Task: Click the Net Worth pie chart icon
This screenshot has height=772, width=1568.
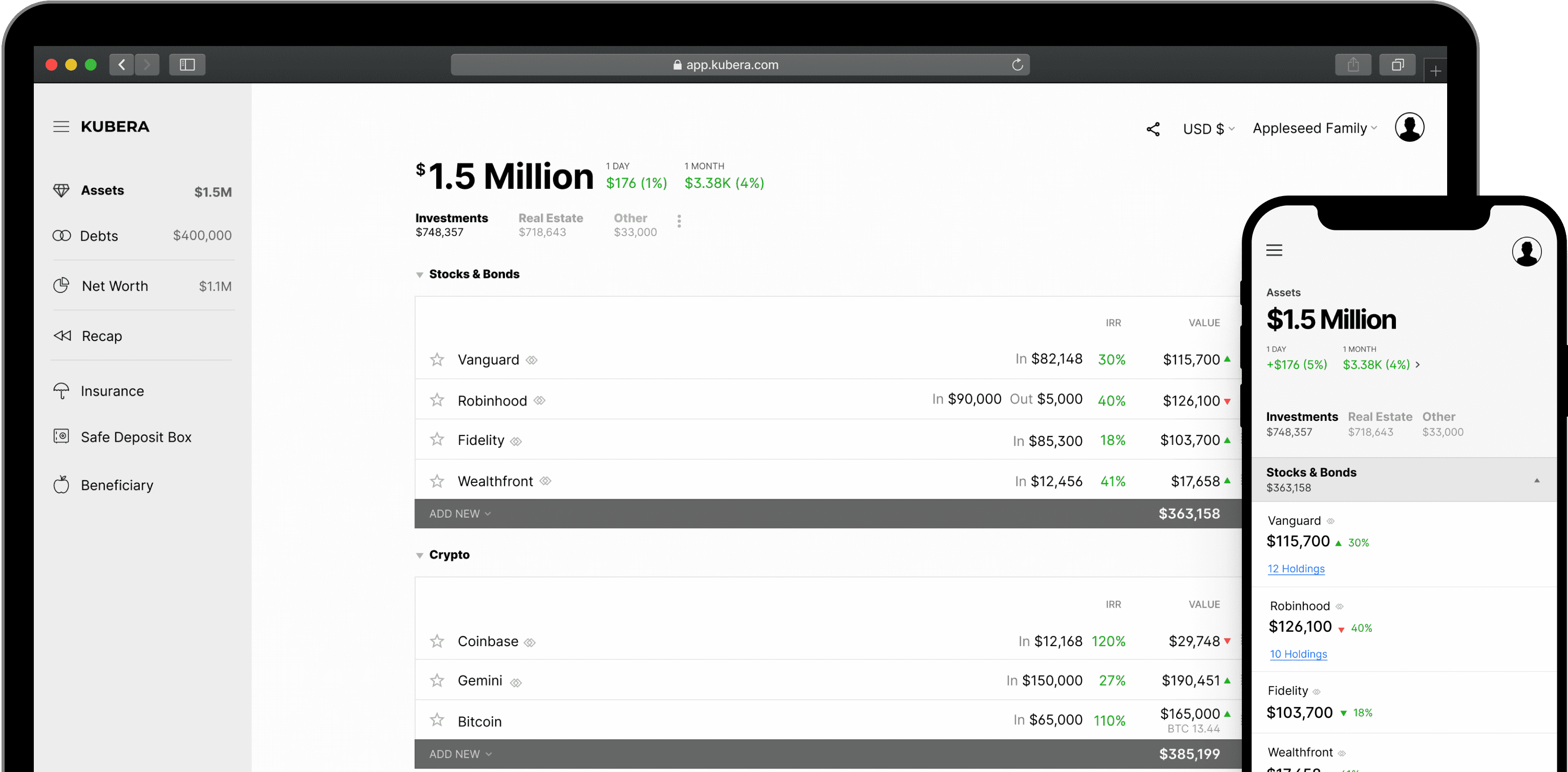Action: click(x=61, y=285)
